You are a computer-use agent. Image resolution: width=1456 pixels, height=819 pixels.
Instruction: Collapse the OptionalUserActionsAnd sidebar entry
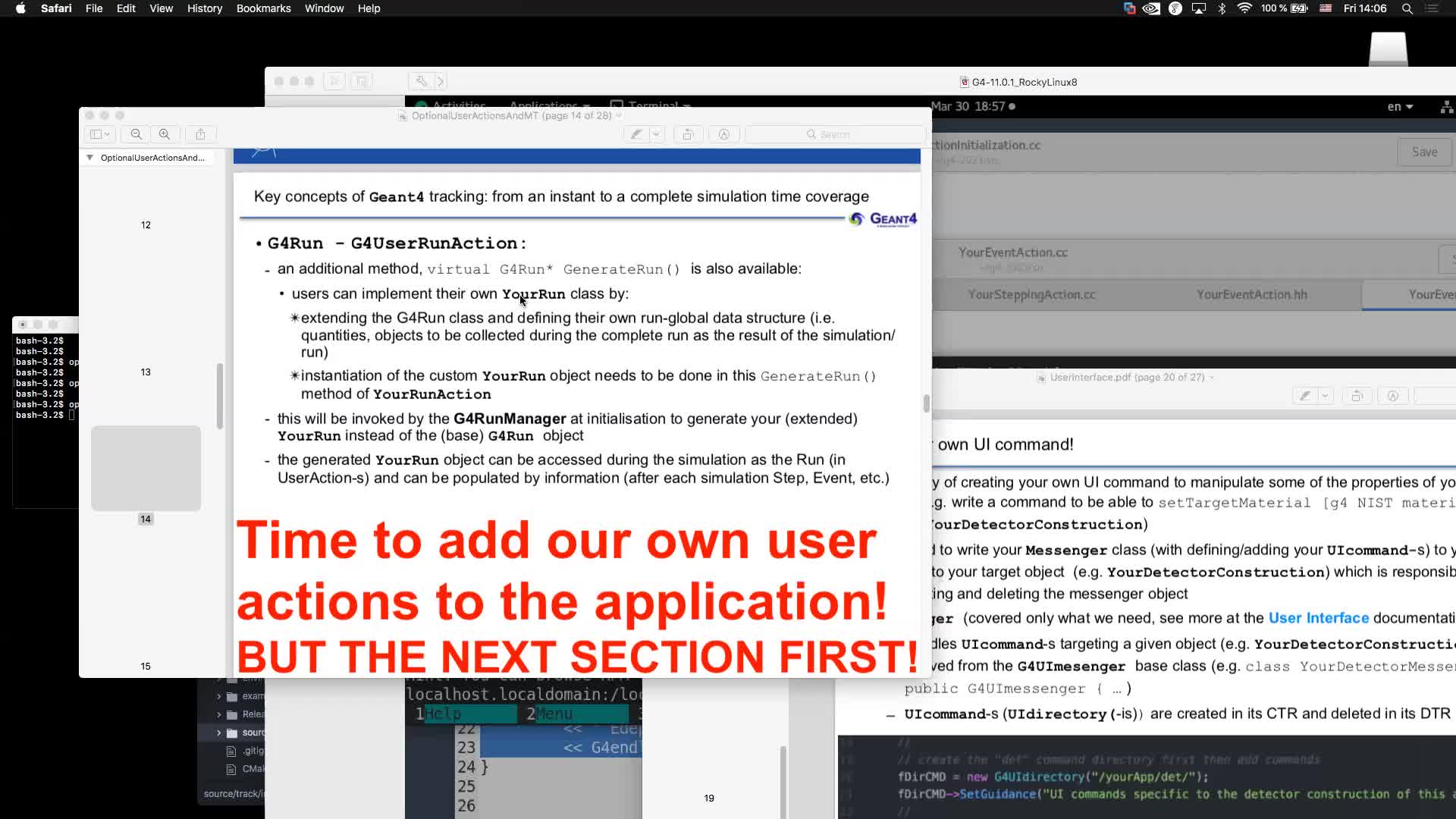coord(89,158)
